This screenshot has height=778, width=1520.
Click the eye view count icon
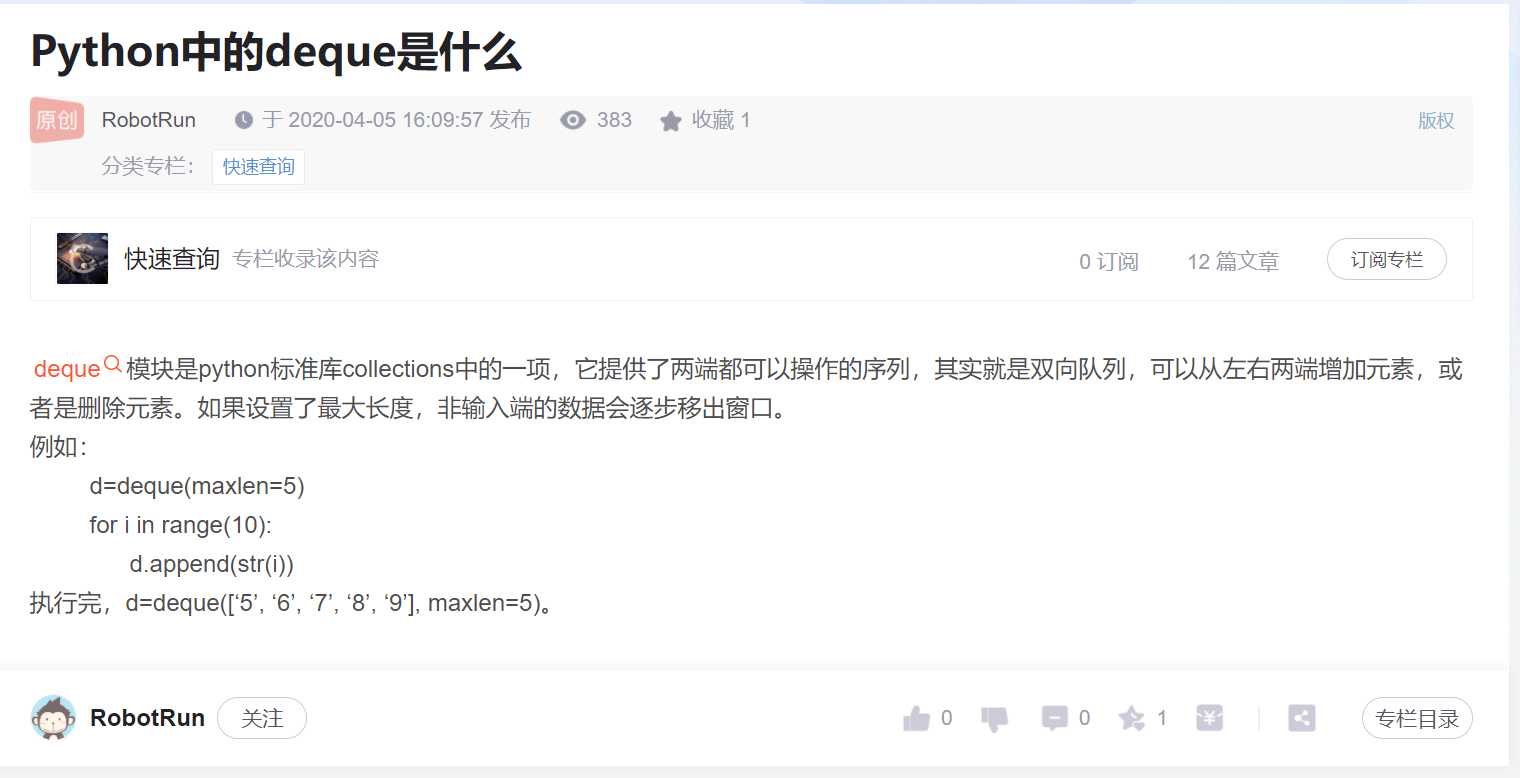pyautogui.click(x=572, y=120)
